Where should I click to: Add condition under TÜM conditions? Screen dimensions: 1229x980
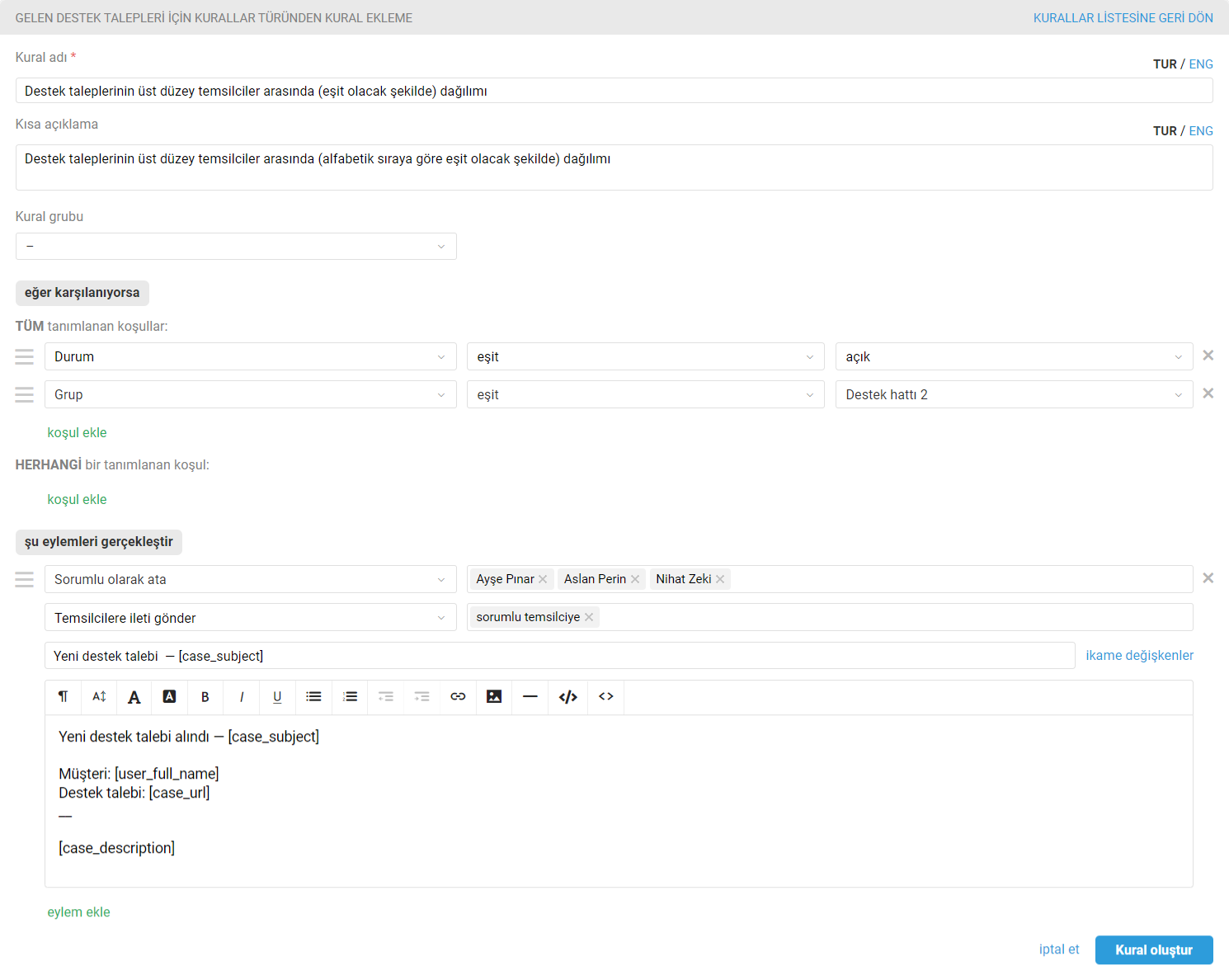pyautogui.click(x=77, y=432)
